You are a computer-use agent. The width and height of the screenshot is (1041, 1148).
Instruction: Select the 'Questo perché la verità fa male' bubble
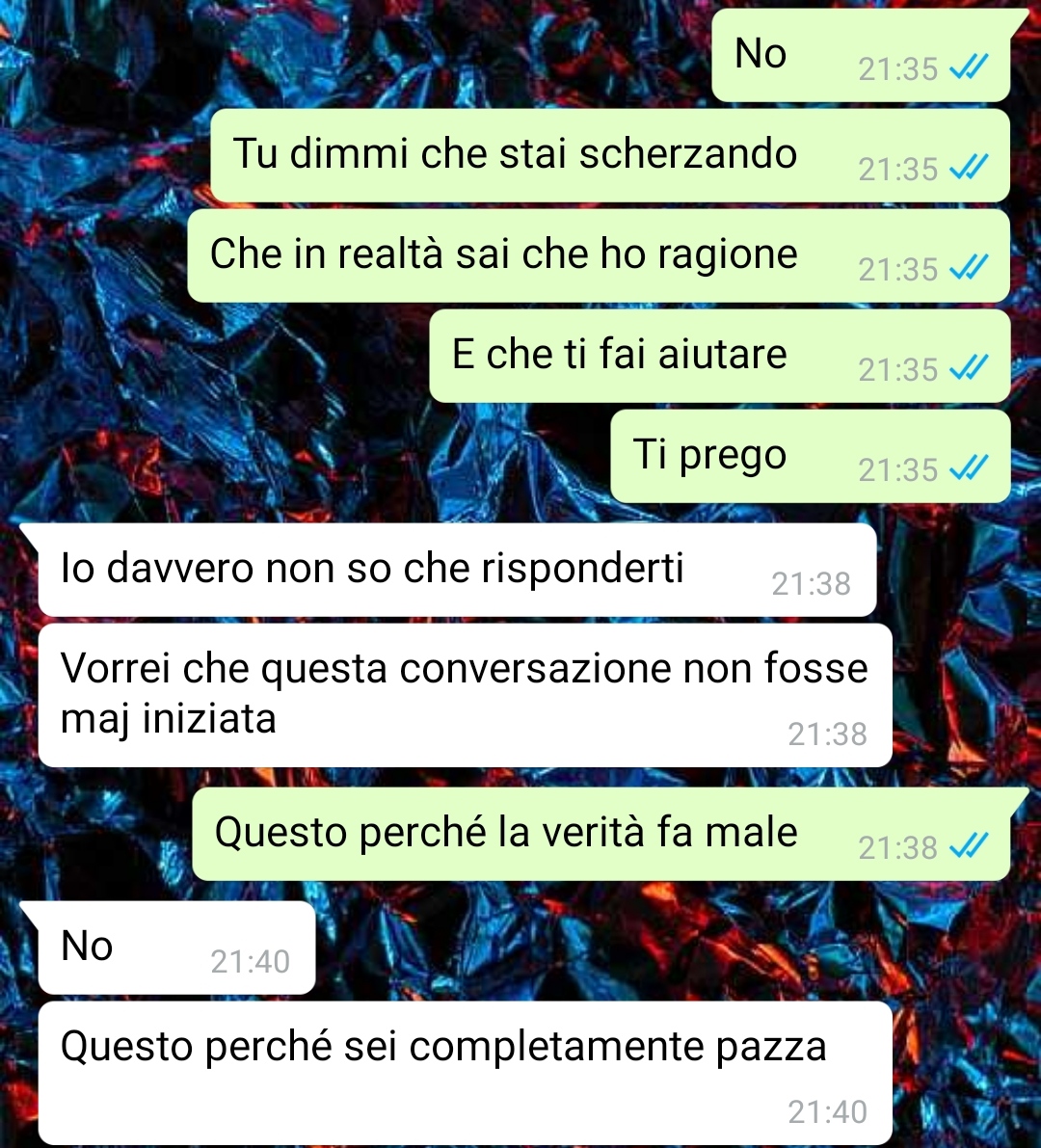601,834
